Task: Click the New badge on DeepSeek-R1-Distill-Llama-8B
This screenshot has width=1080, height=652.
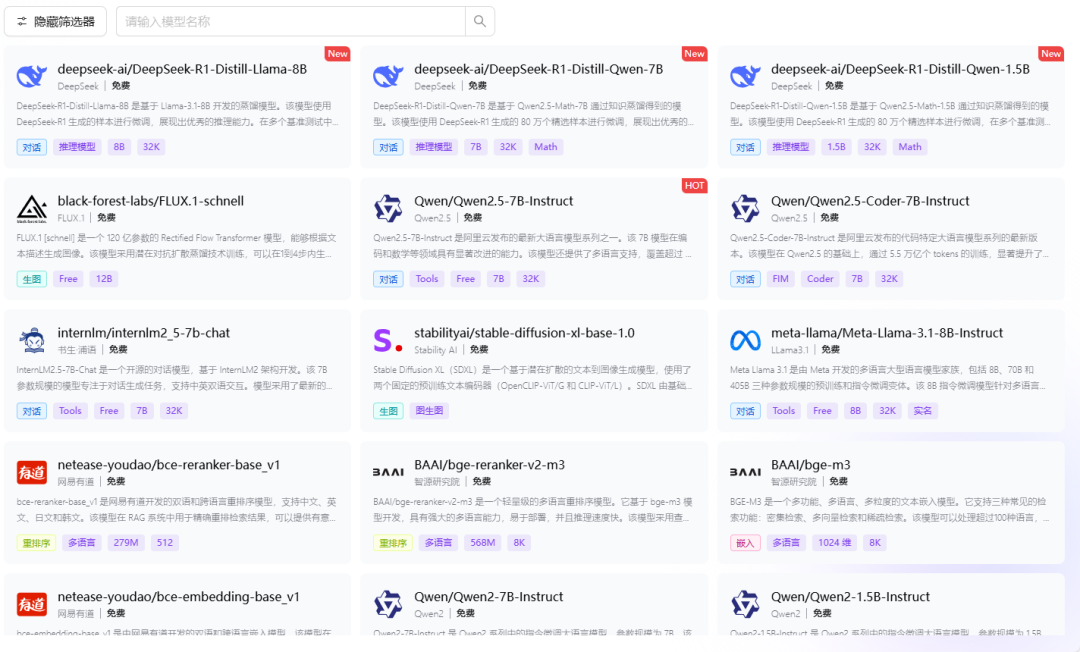Action: (338, 54)
